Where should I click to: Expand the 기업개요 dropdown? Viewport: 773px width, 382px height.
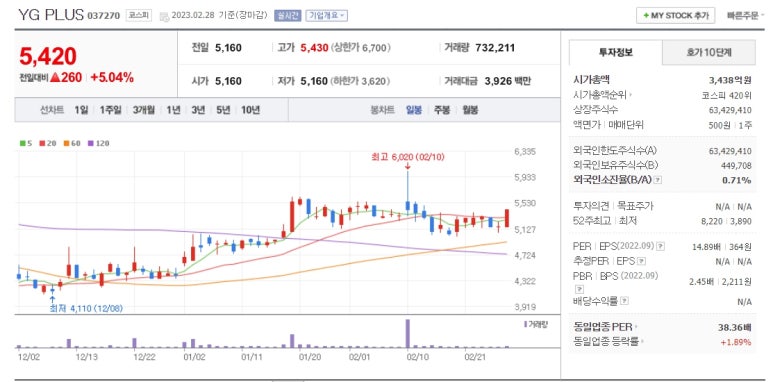coord(326,15)
